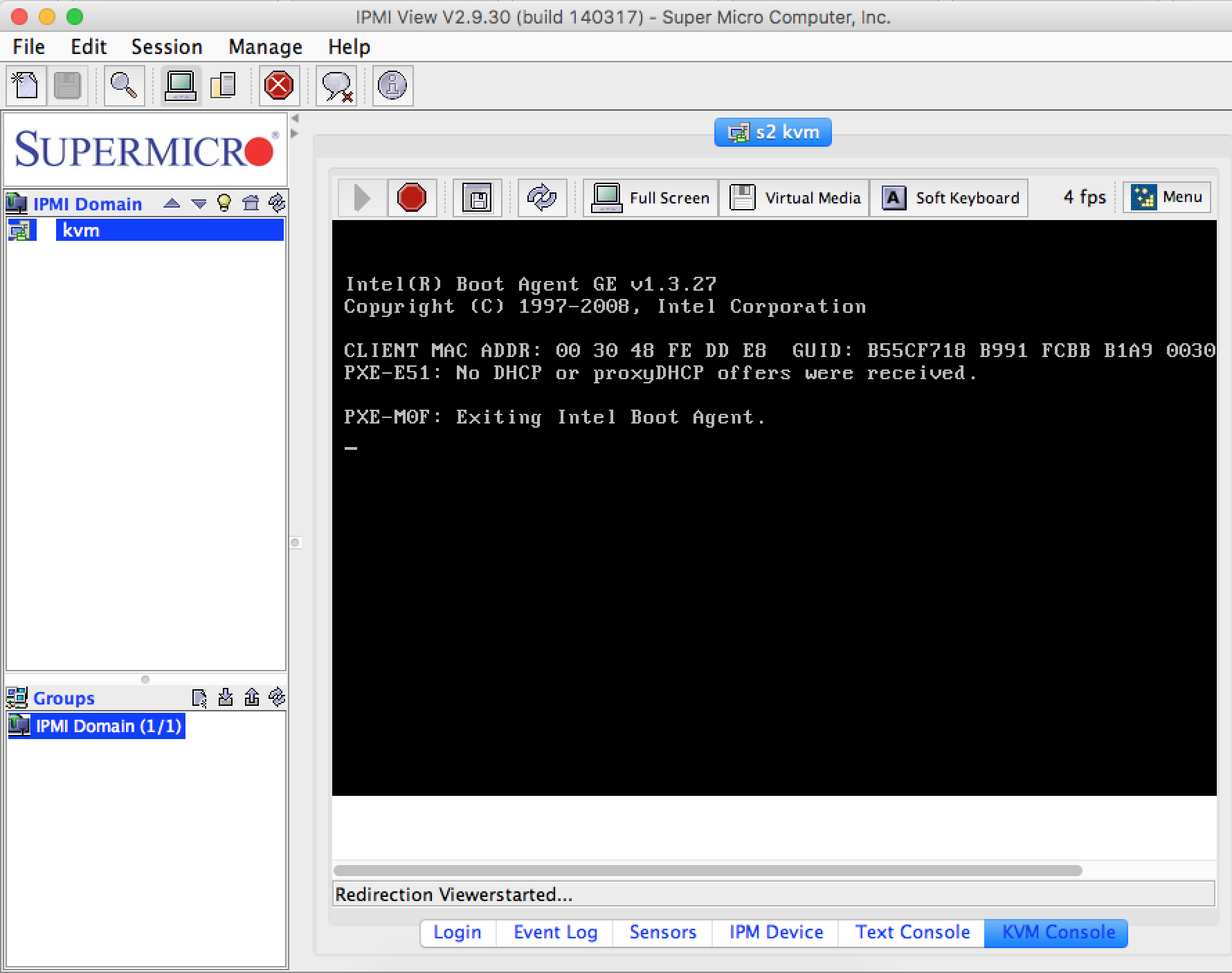
Task: Click the new group page icon in Groups header
Action: click(199, 698)
